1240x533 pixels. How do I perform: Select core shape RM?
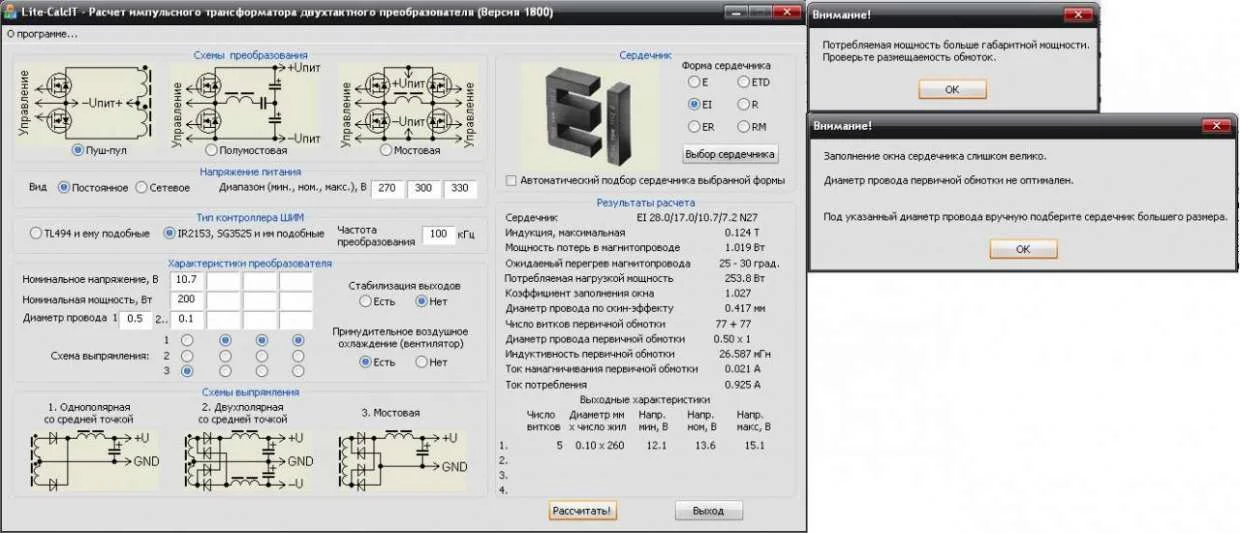click(x=743, y=127)
